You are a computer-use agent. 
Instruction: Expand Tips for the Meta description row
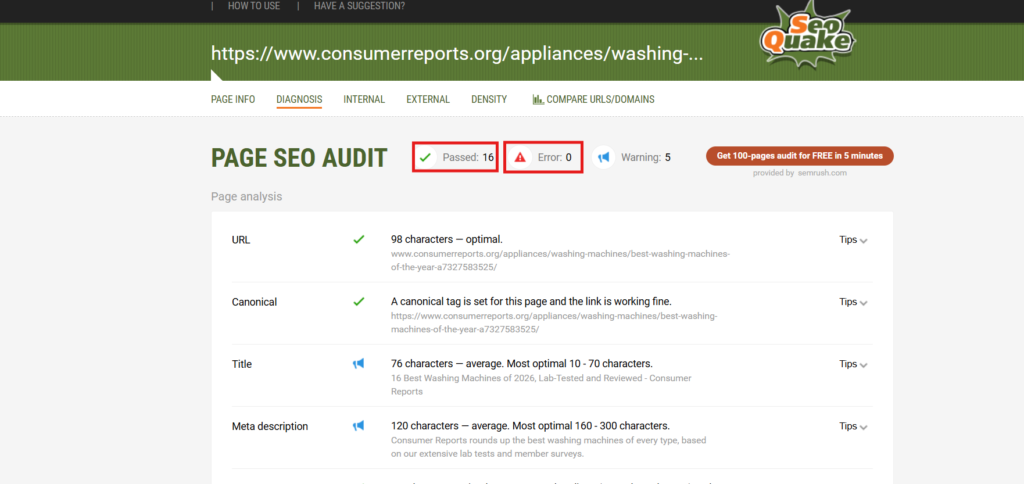[853, 426]
